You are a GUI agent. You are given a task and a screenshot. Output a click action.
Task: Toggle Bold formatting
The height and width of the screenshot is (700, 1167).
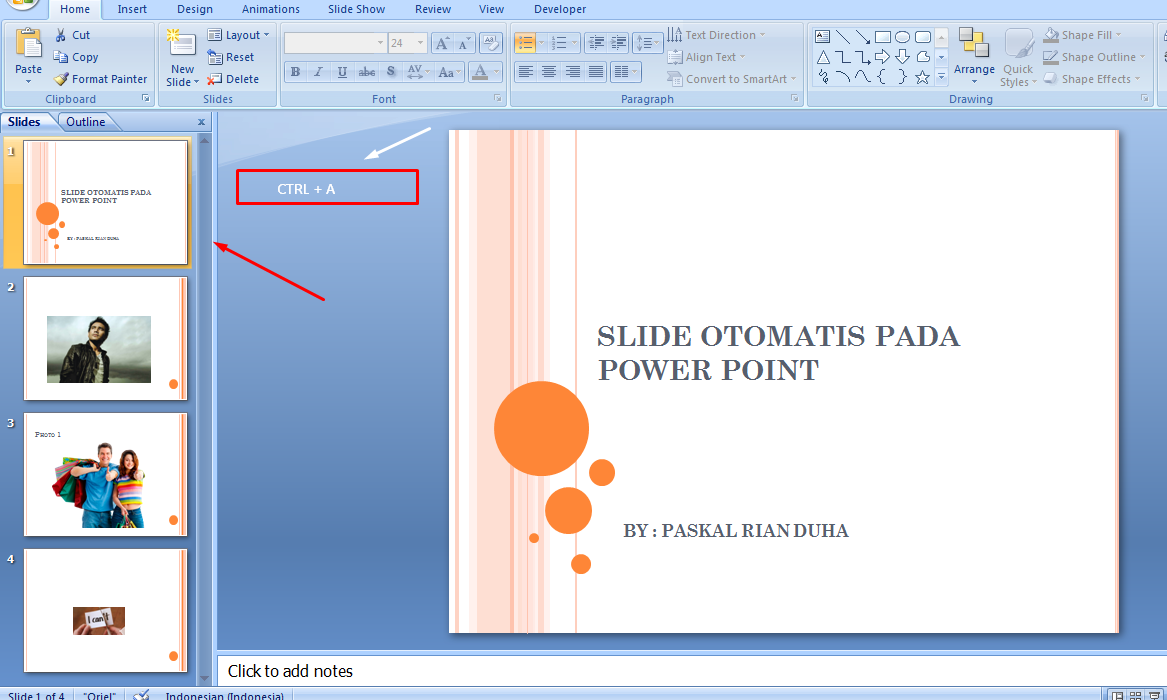tap(295, 72)
